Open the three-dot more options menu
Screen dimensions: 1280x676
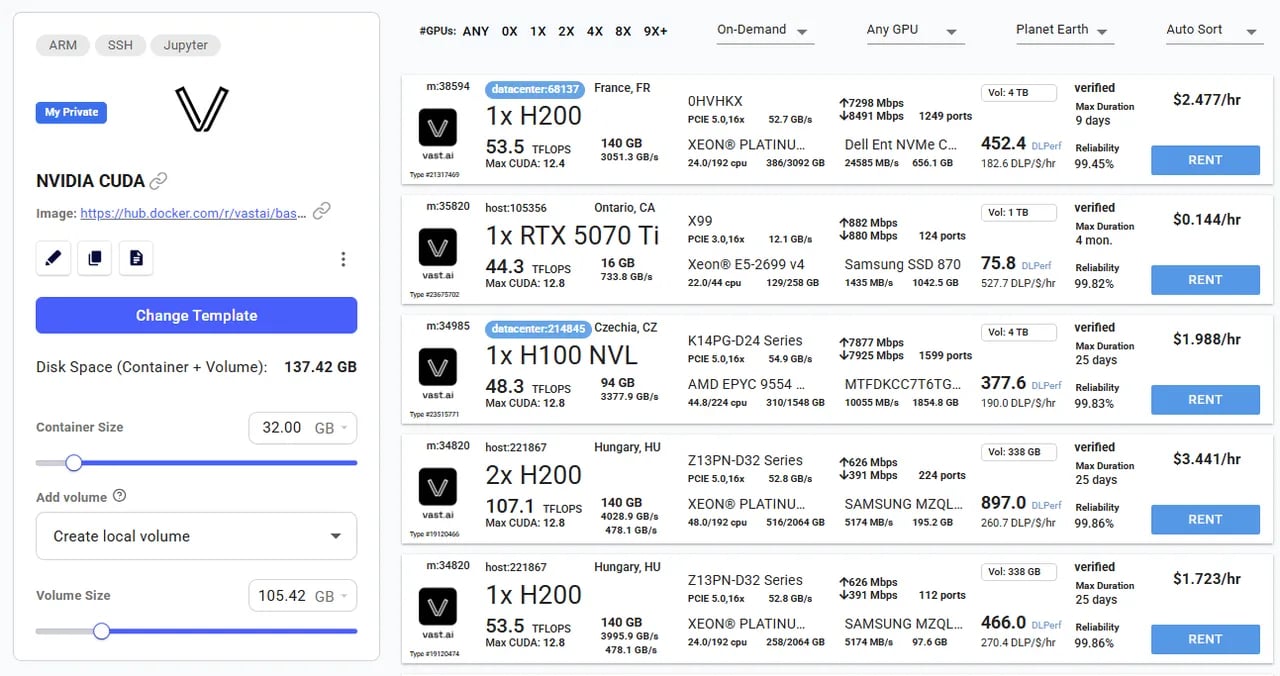(343, 259)
